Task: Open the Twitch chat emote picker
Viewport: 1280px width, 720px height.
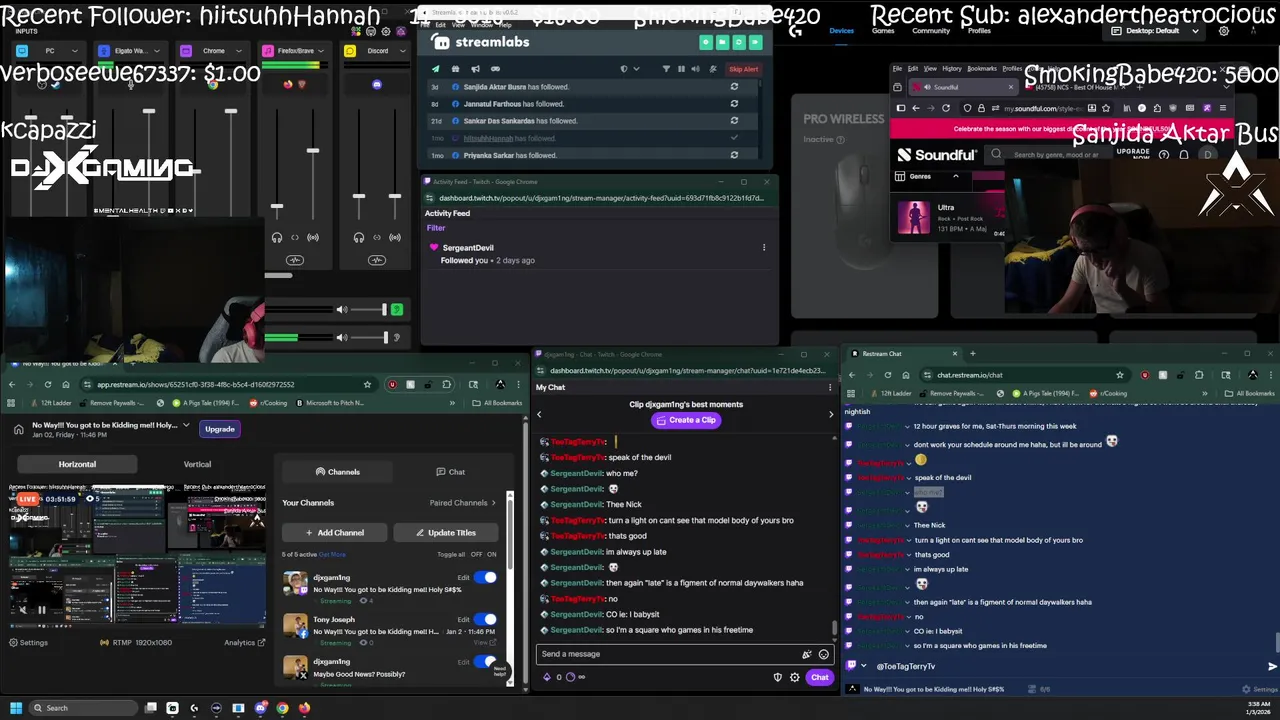Action: 824,654
